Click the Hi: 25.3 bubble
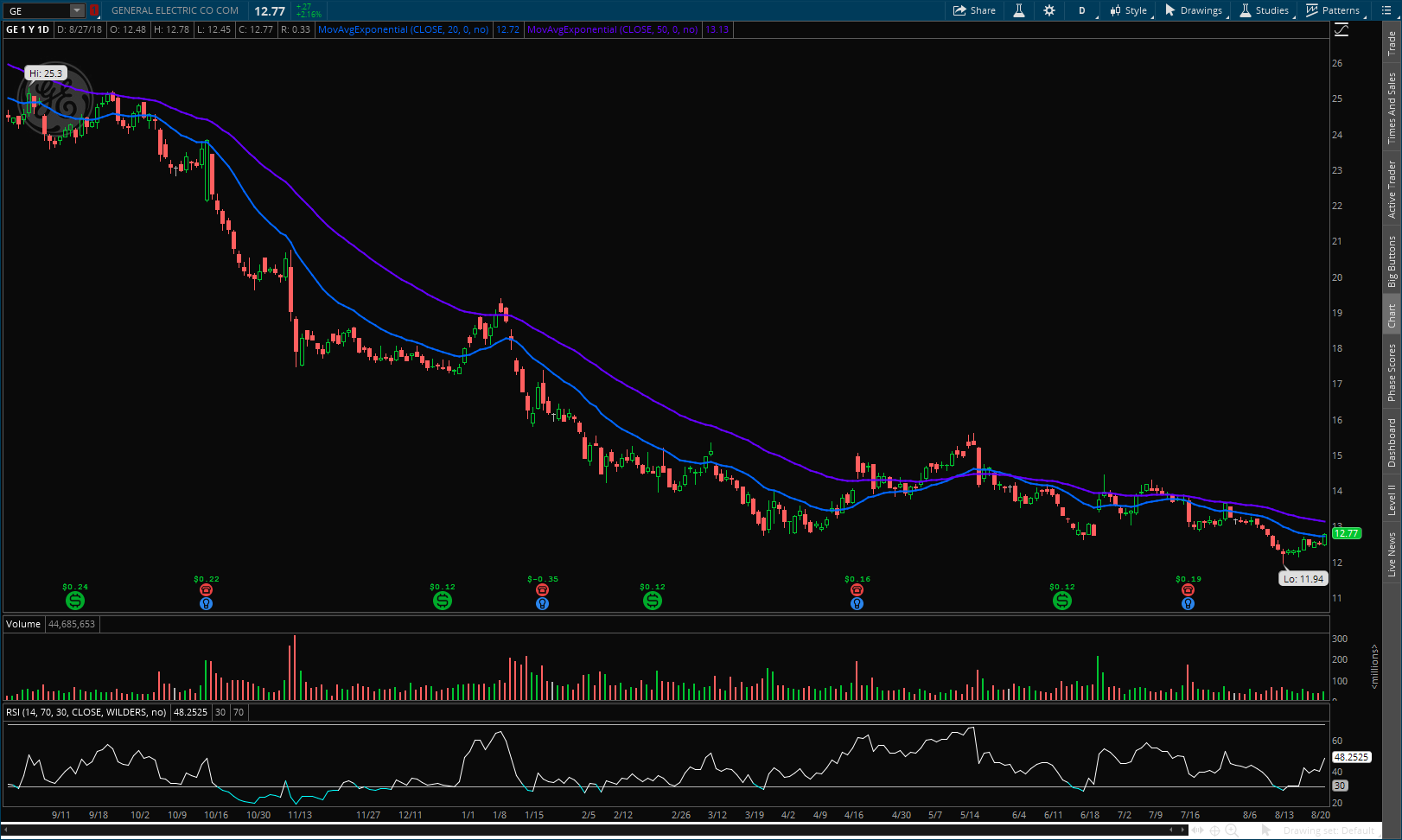1402x840 pixels. click(x=46, y=73)
